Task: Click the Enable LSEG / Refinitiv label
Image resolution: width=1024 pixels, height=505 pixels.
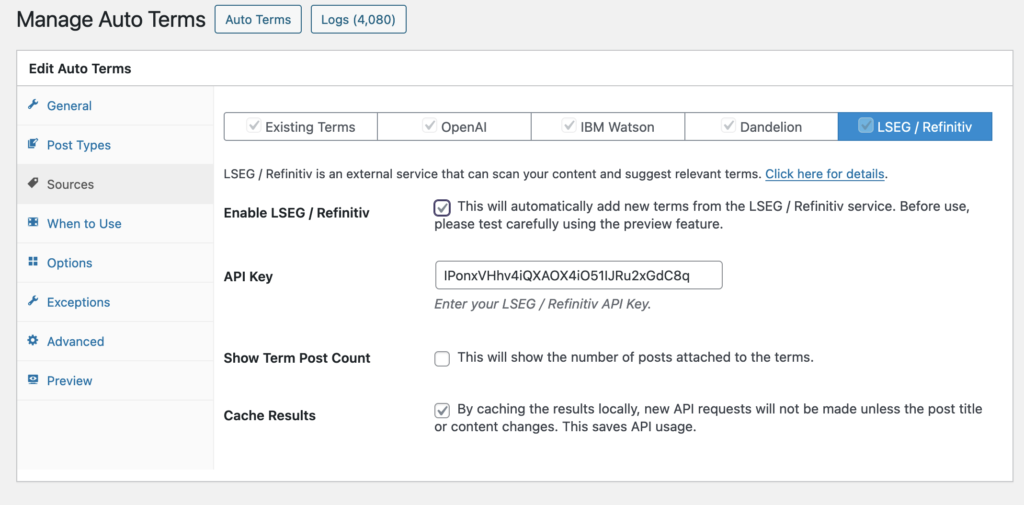Action: tap(296, 213)
